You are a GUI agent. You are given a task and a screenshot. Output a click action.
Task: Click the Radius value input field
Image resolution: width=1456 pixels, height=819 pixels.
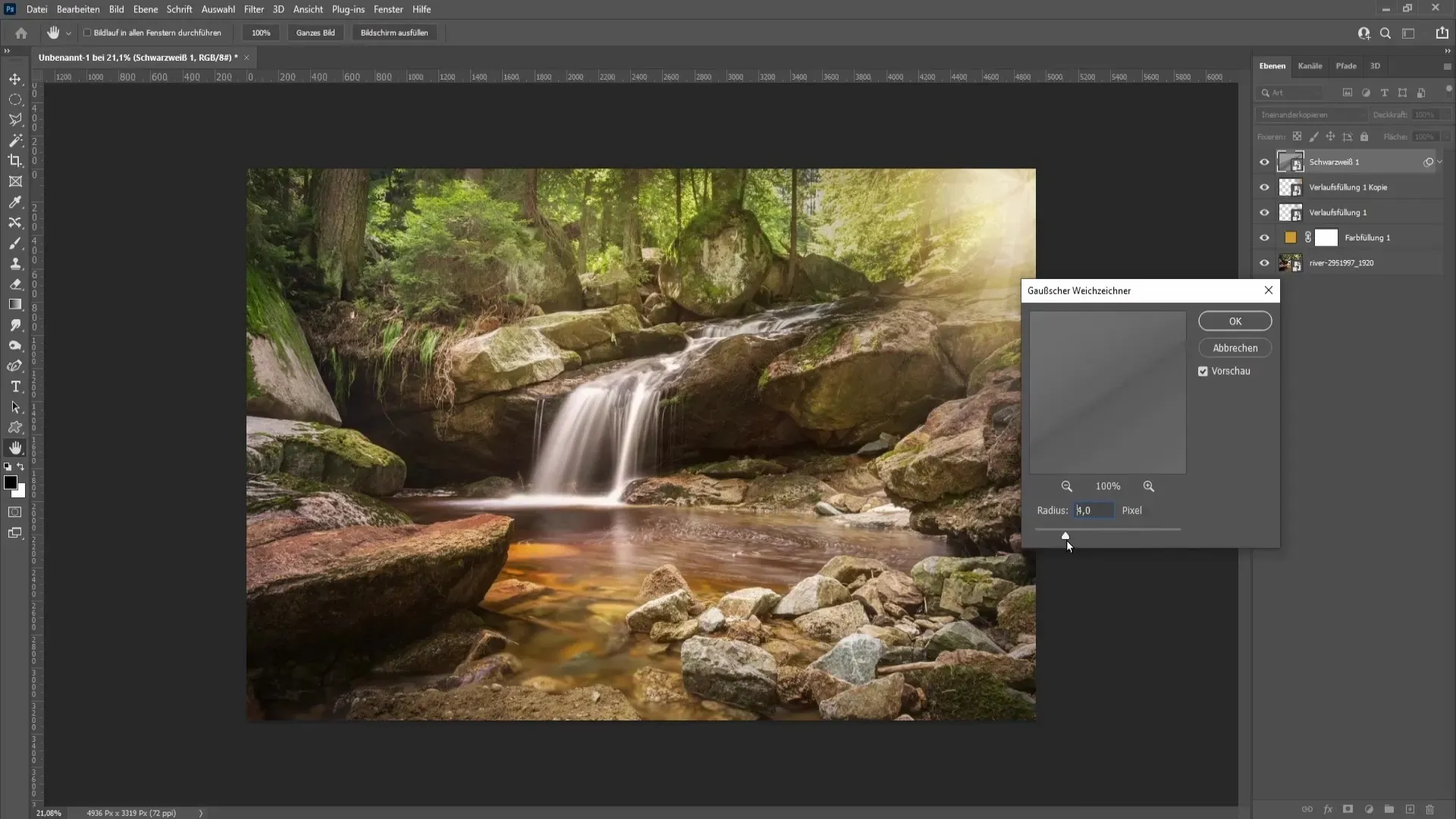tap(1094, 510)
